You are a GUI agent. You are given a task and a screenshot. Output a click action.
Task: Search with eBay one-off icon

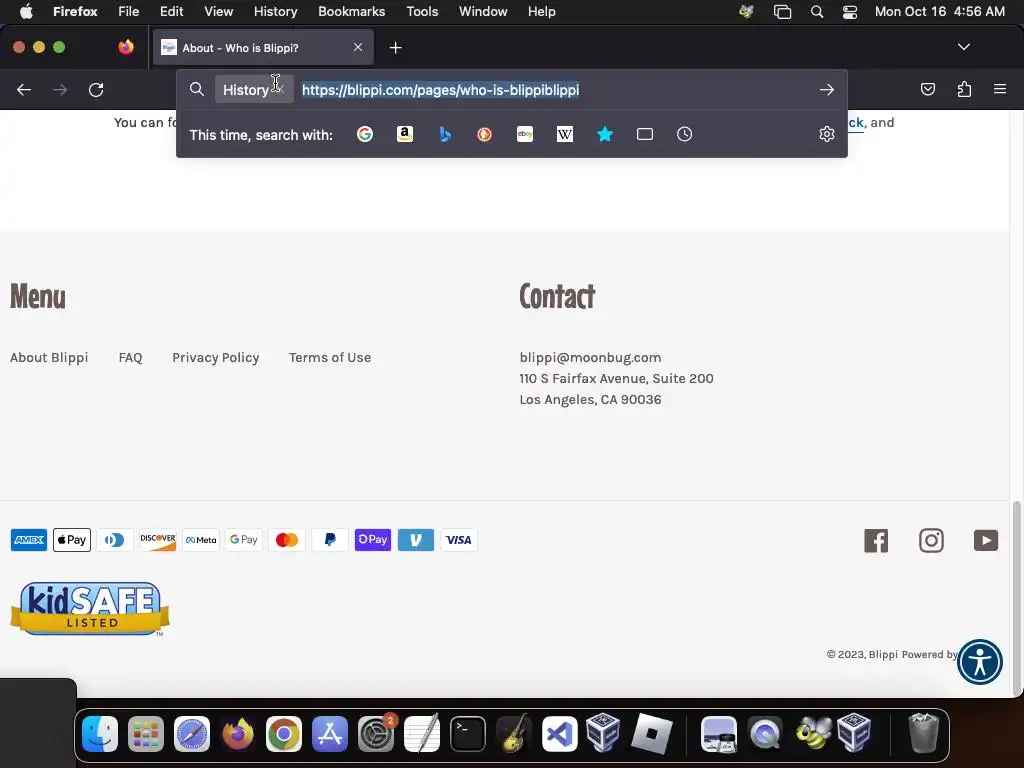coord(525,135)
